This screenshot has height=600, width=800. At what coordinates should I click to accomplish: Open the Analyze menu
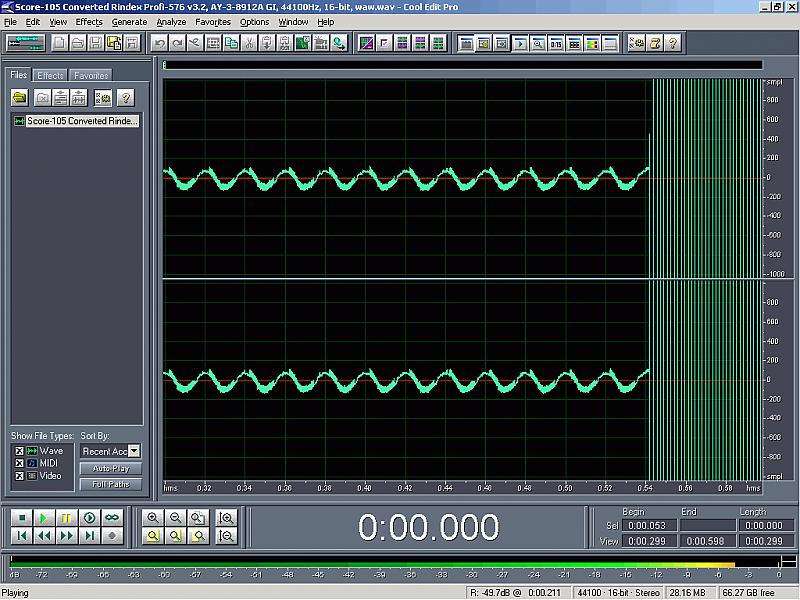(x=171, y=21)
